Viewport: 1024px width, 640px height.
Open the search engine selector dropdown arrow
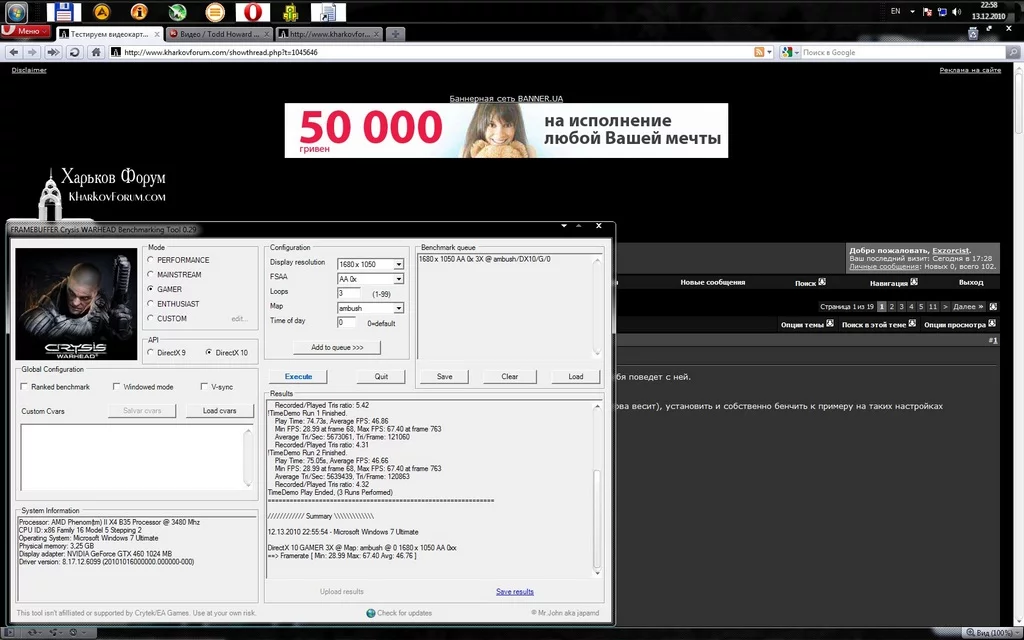tap(797, 52)
